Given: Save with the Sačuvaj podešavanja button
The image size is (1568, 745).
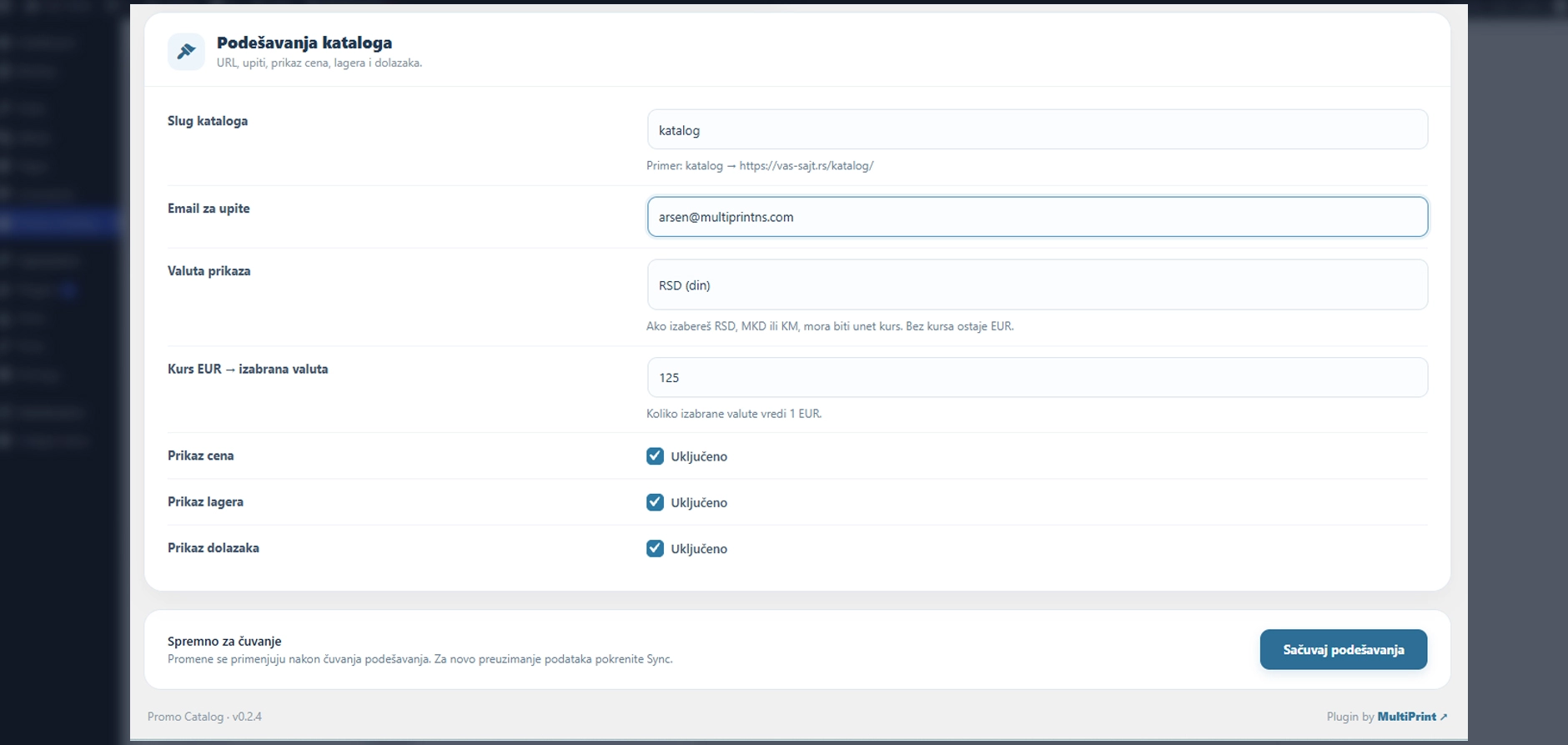Looking at the screenshot, I should [x=1343, y=649].
